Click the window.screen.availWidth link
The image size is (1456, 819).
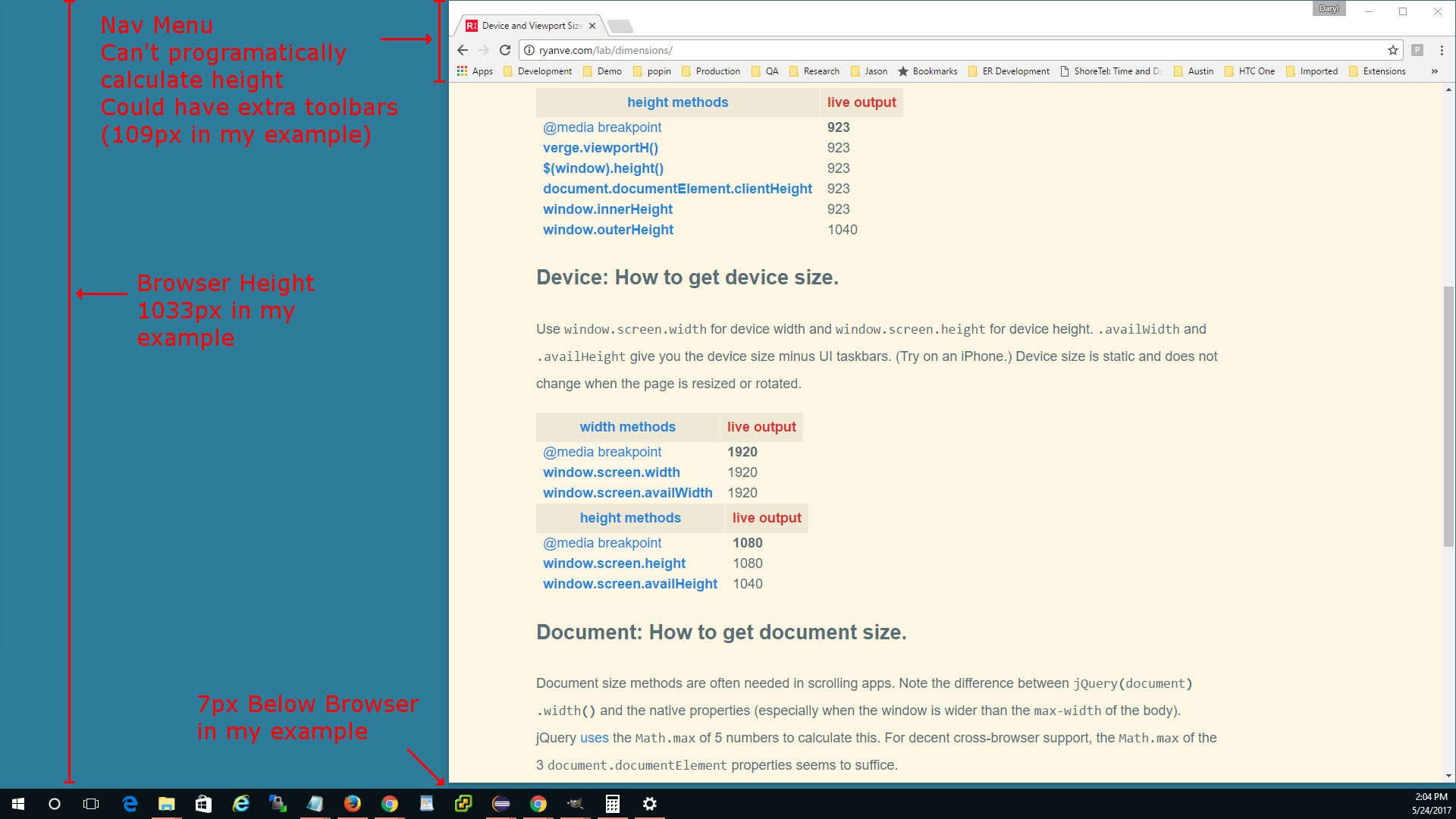[x=627, y=493]
